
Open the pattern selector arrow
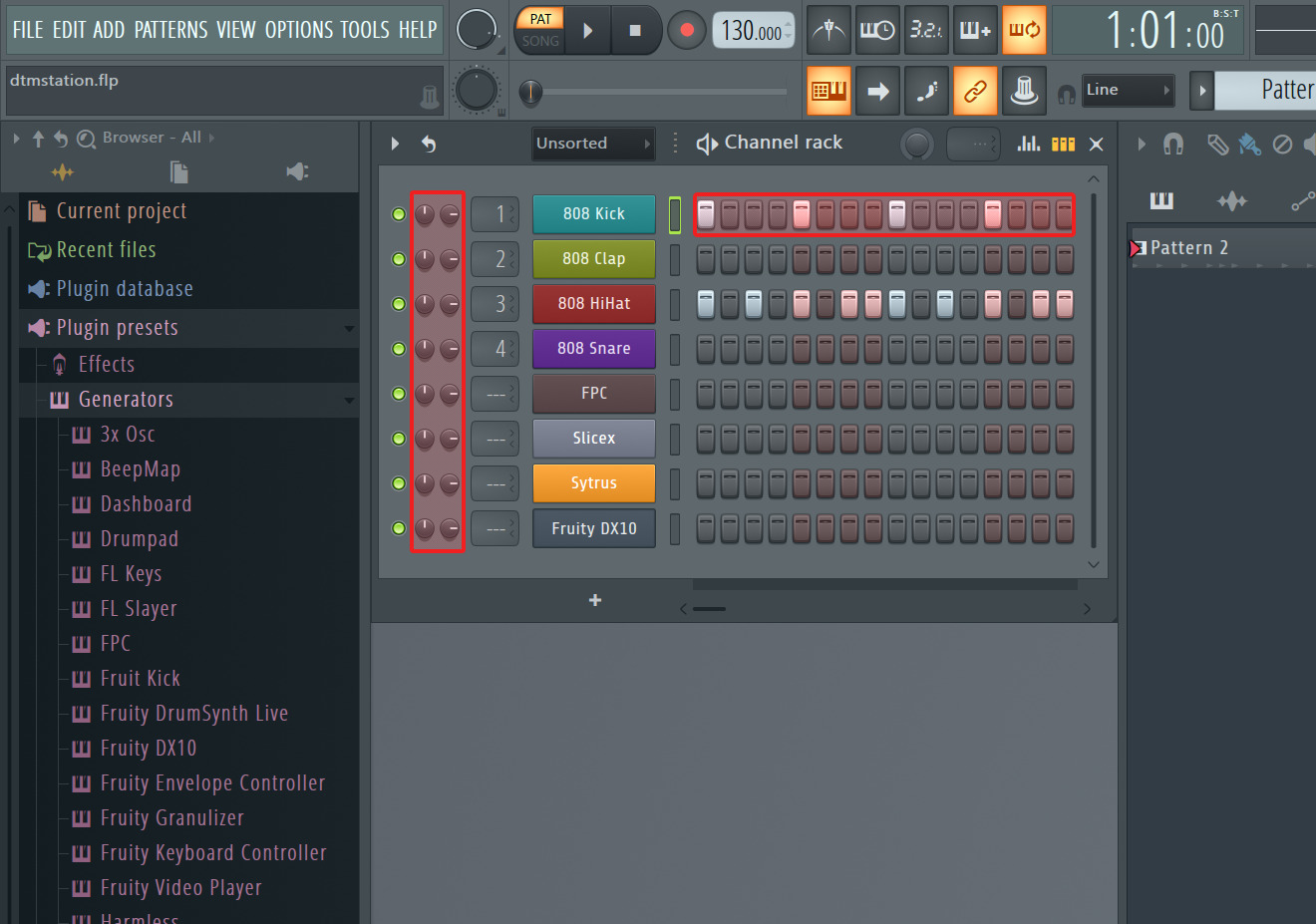(x=1202, y=91)
